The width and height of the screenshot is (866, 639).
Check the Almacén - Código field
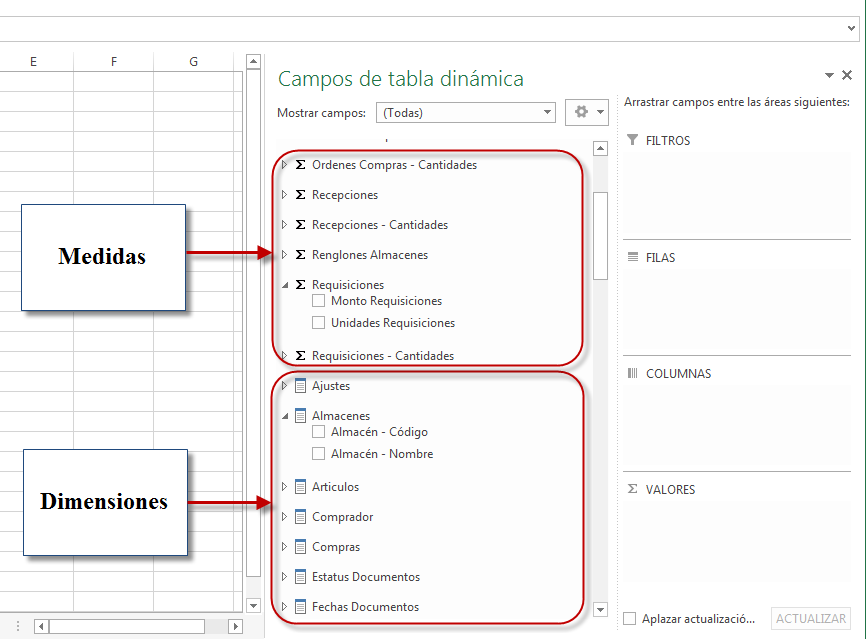[x=321, y=432]
